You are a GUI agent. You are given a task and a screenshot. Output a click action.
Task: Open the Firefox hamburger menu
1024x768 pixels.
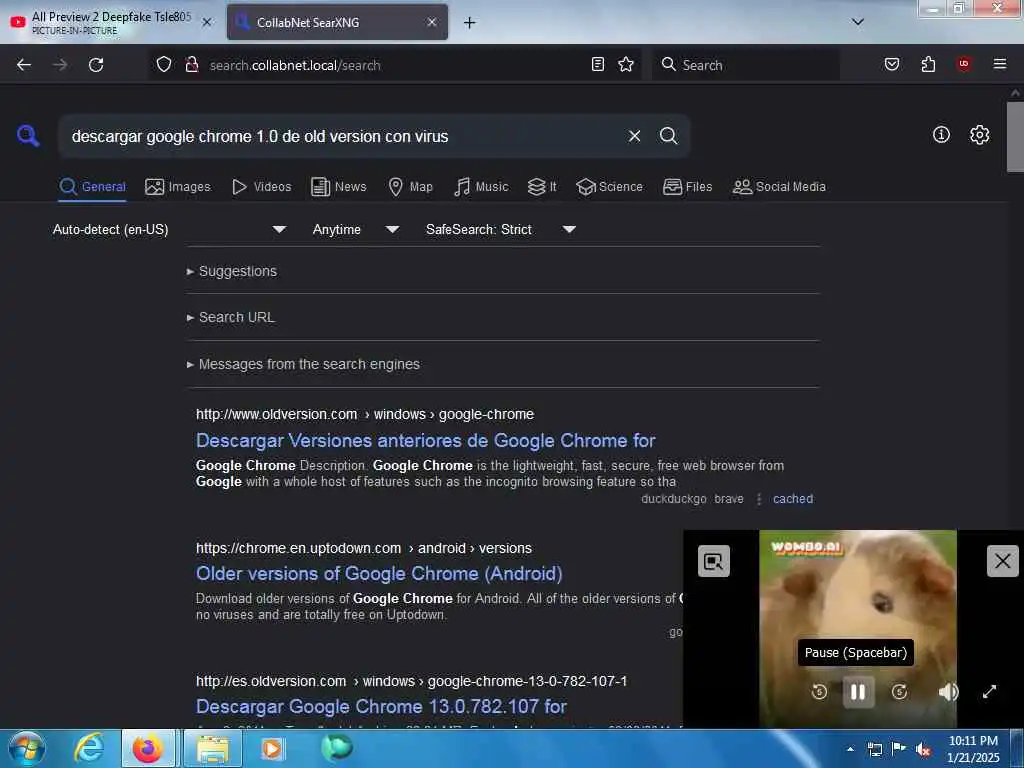point(999,64)
